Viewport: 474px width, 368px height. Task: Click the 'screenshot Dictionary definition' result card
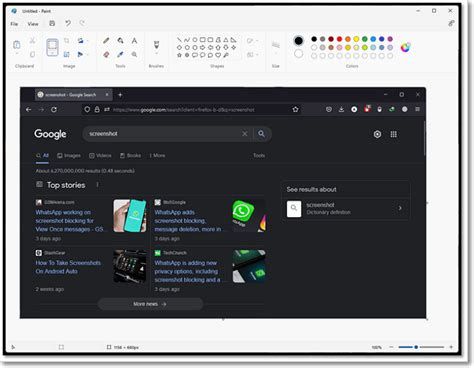tap(345, 208)
